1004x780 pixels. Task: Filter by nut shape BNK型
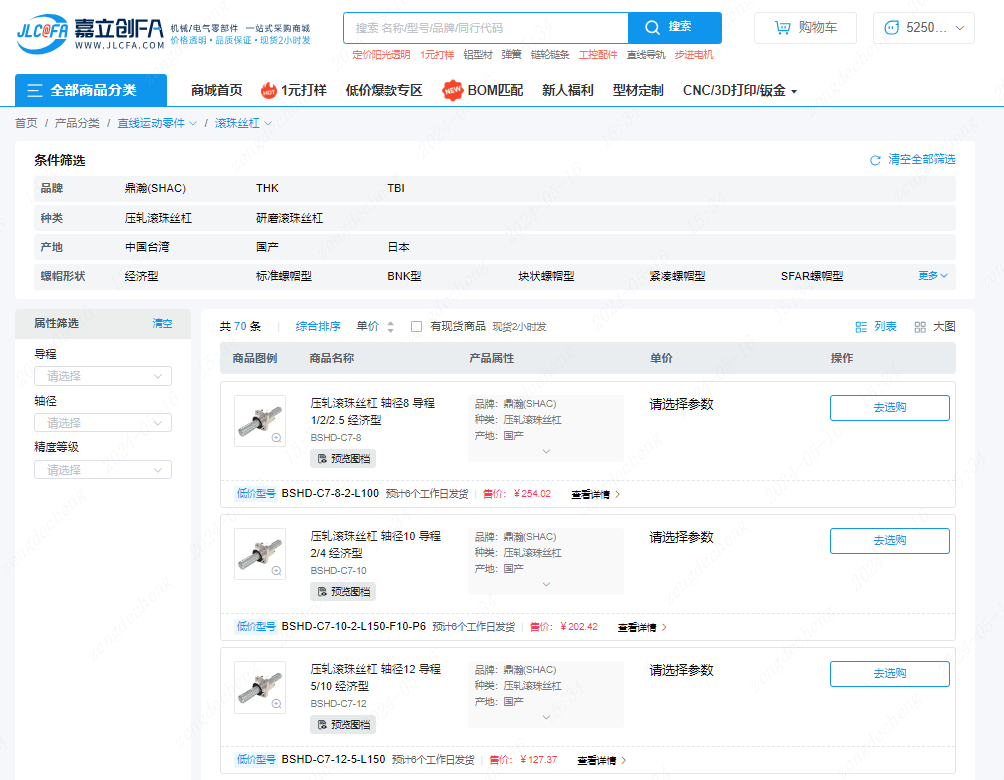point(404,276)
